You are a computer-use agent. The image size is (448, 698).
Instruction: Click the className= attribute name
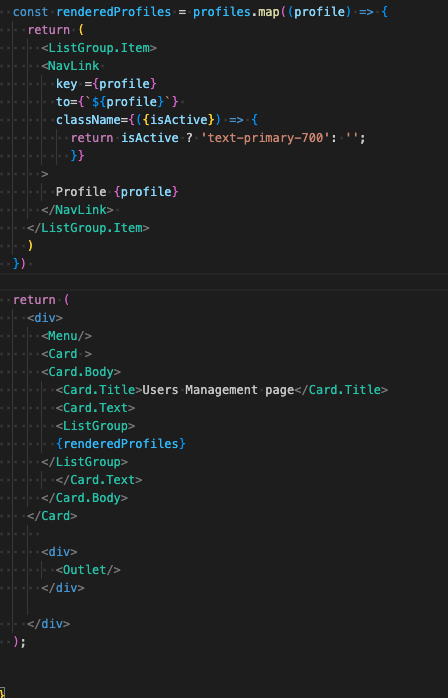click(x=92, y=120)
